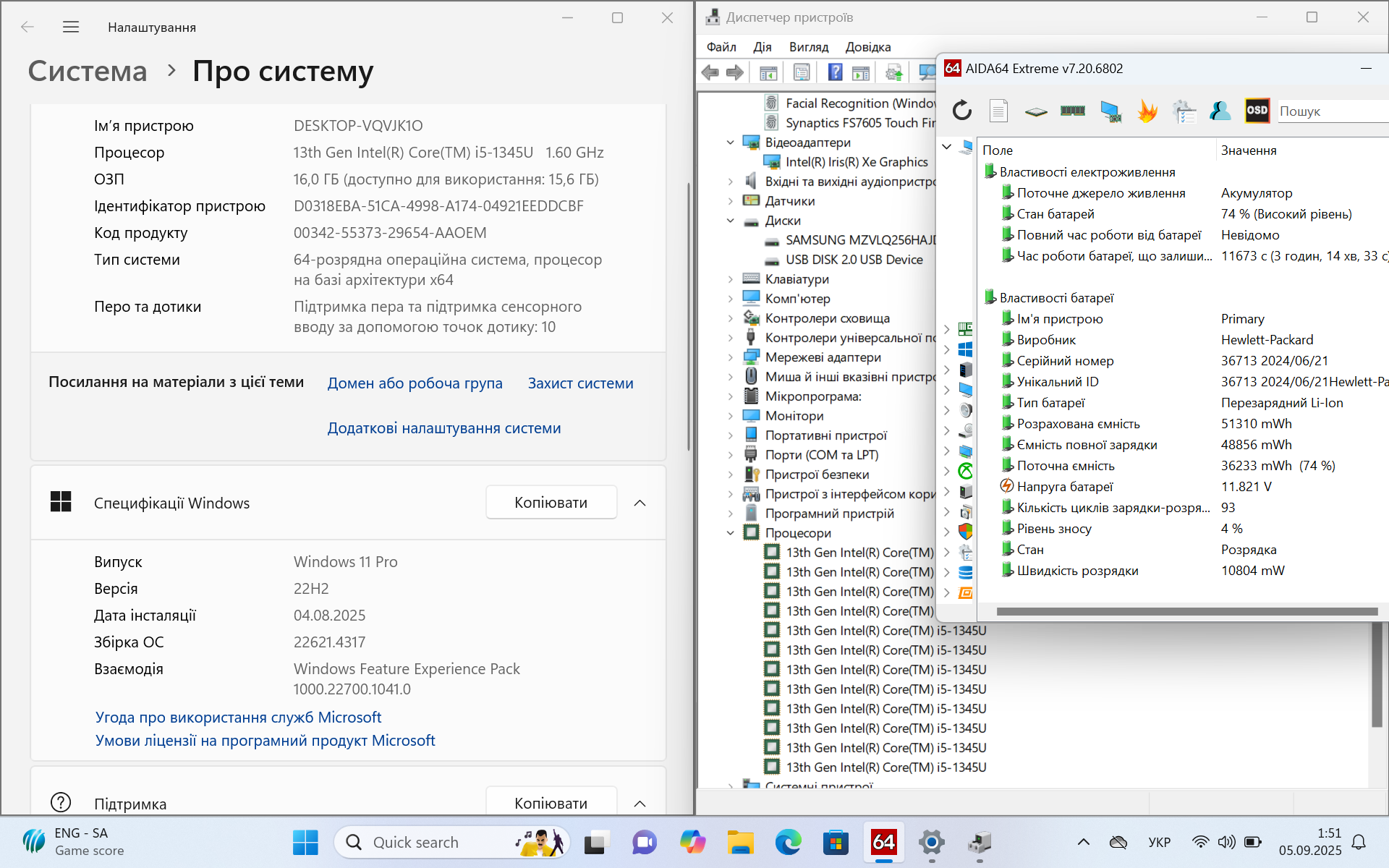
Task: Click Forward arrow in Device Manager toolbar
Action: [x=735, y=72]
